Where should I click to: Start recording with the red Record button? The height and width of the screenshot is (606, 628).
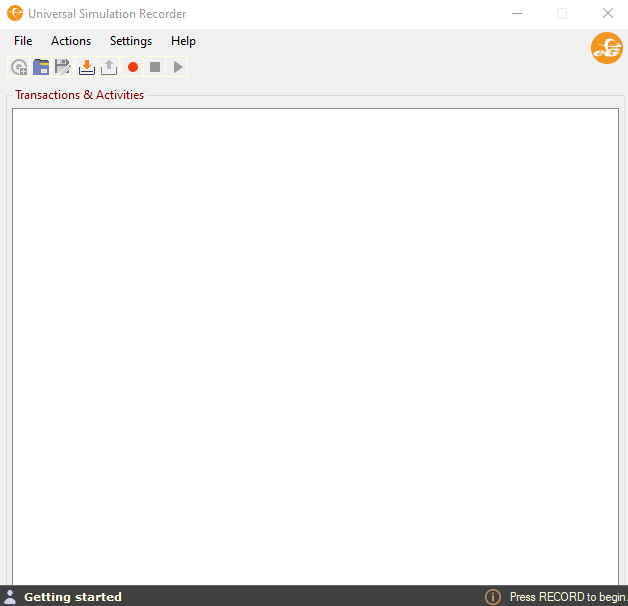click(133, 67)
